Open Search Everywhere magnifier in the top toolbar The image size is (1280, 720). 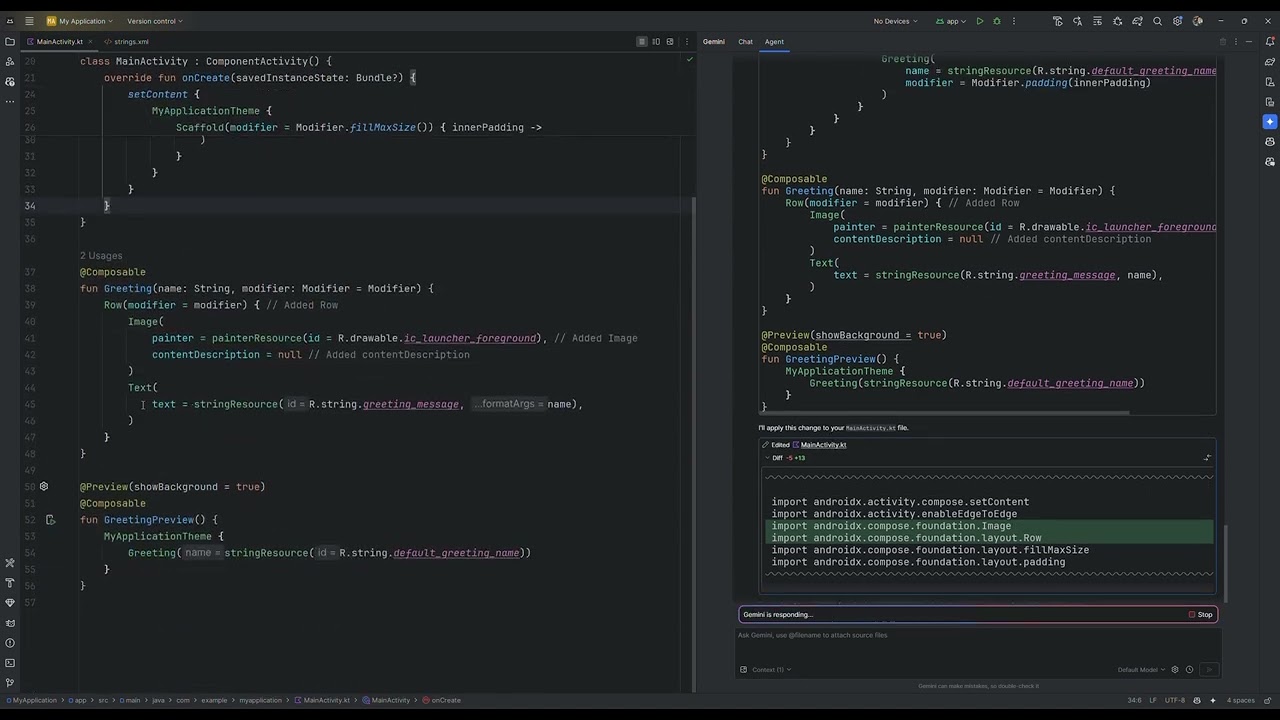point(1157,21)
